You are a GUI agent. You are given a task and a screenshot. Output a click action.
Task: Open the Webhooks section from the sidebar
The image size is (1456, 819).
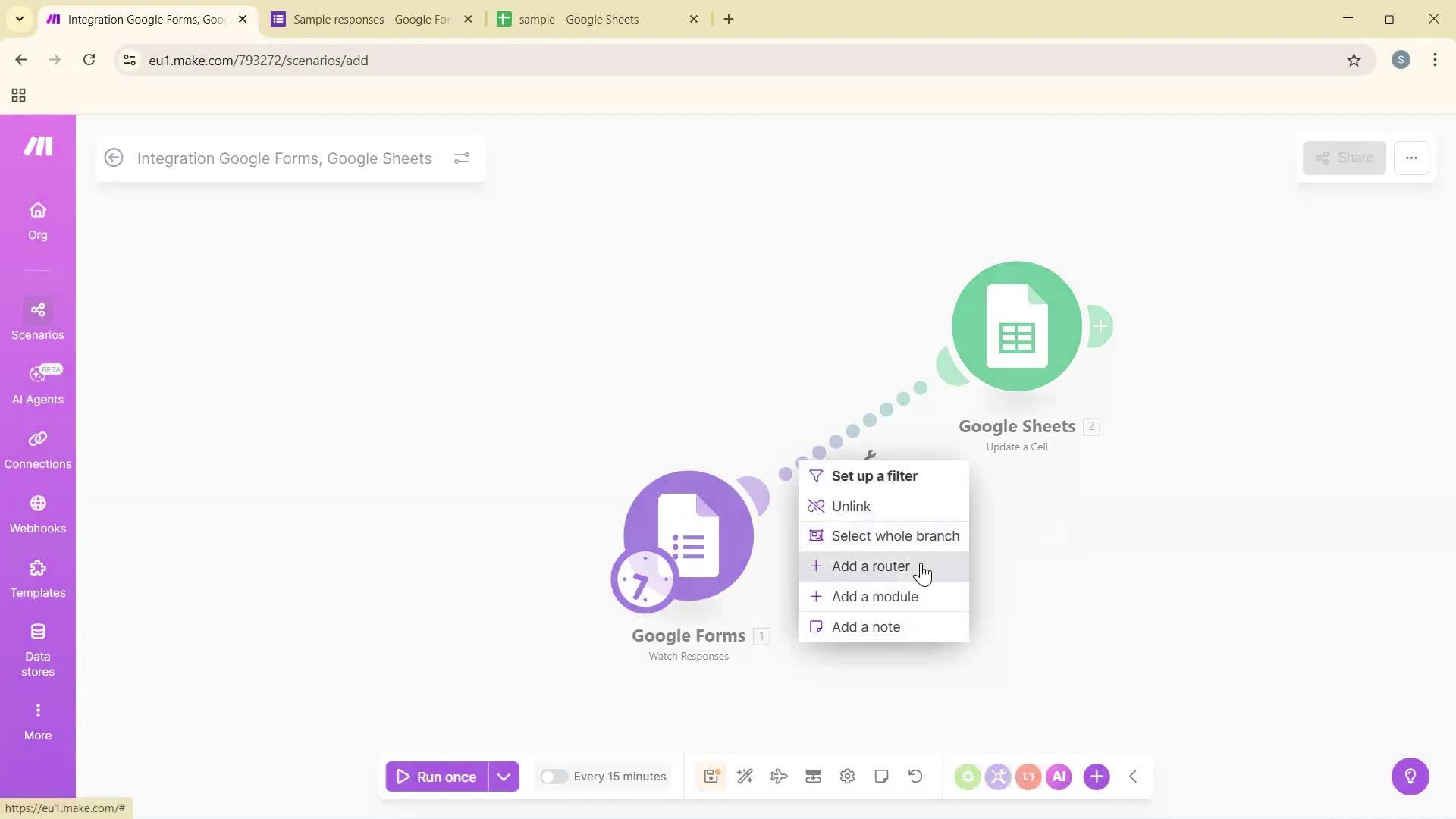point(37,514)
